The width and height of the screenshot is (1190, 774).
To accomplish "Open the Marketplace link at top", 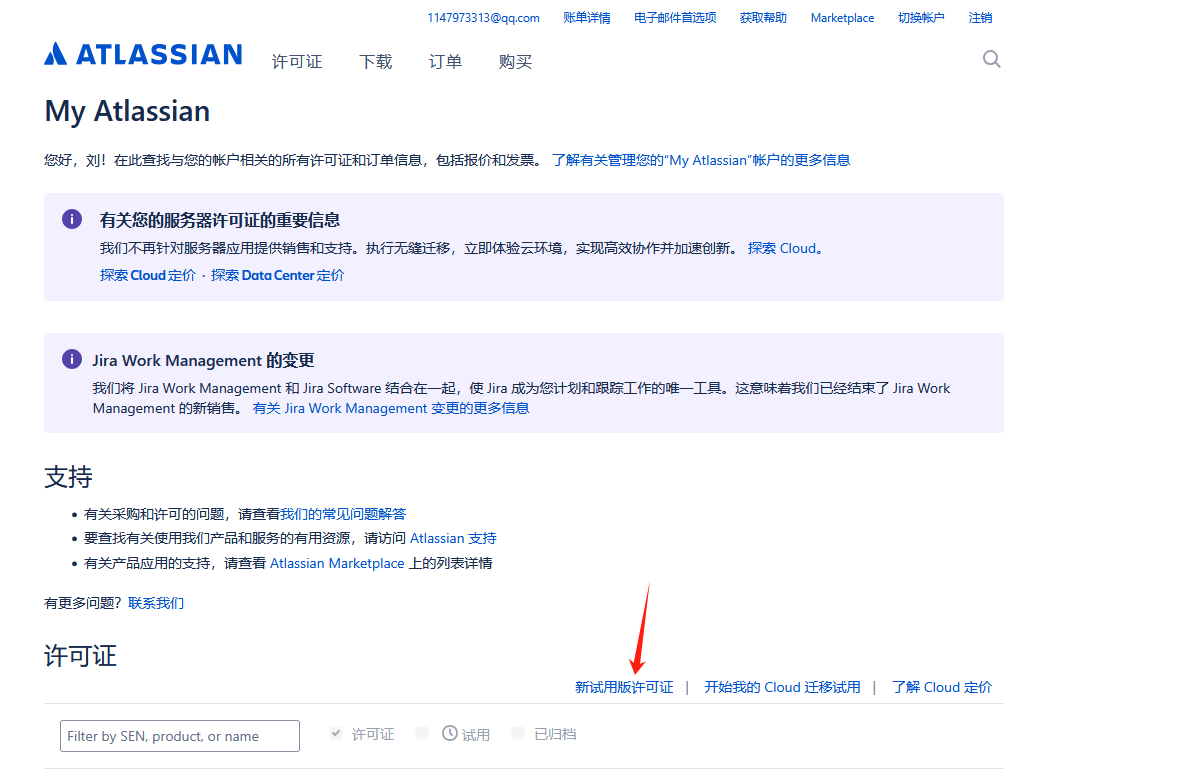I will [x=842, y=17].
